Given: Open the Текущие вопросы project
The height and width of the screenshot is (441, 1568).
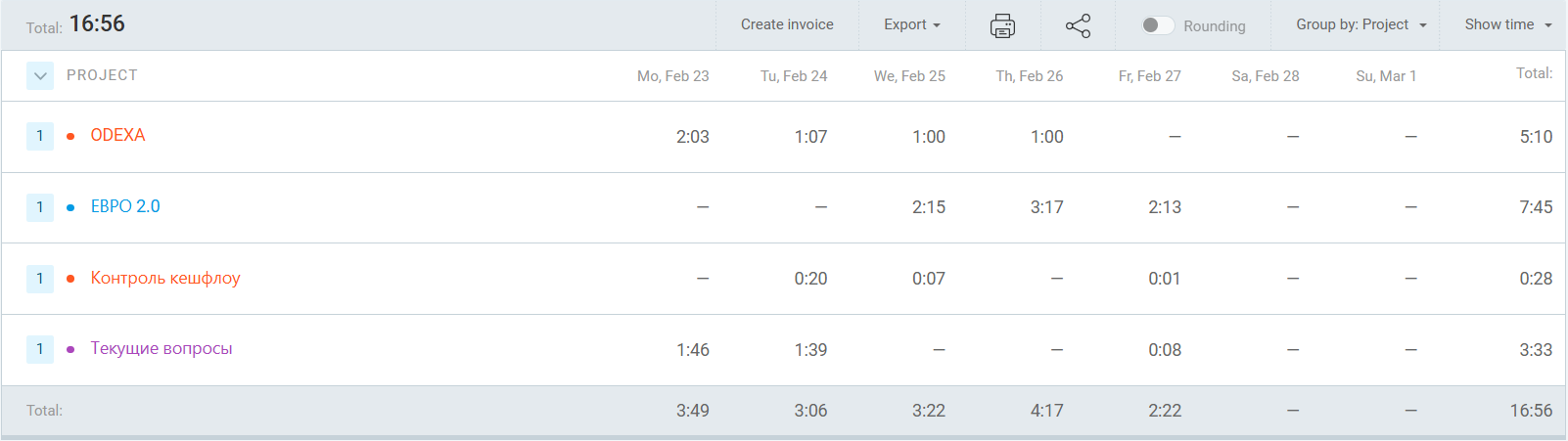Looking at the screenshot, I should pyautogui.click(x=161, y=348).
